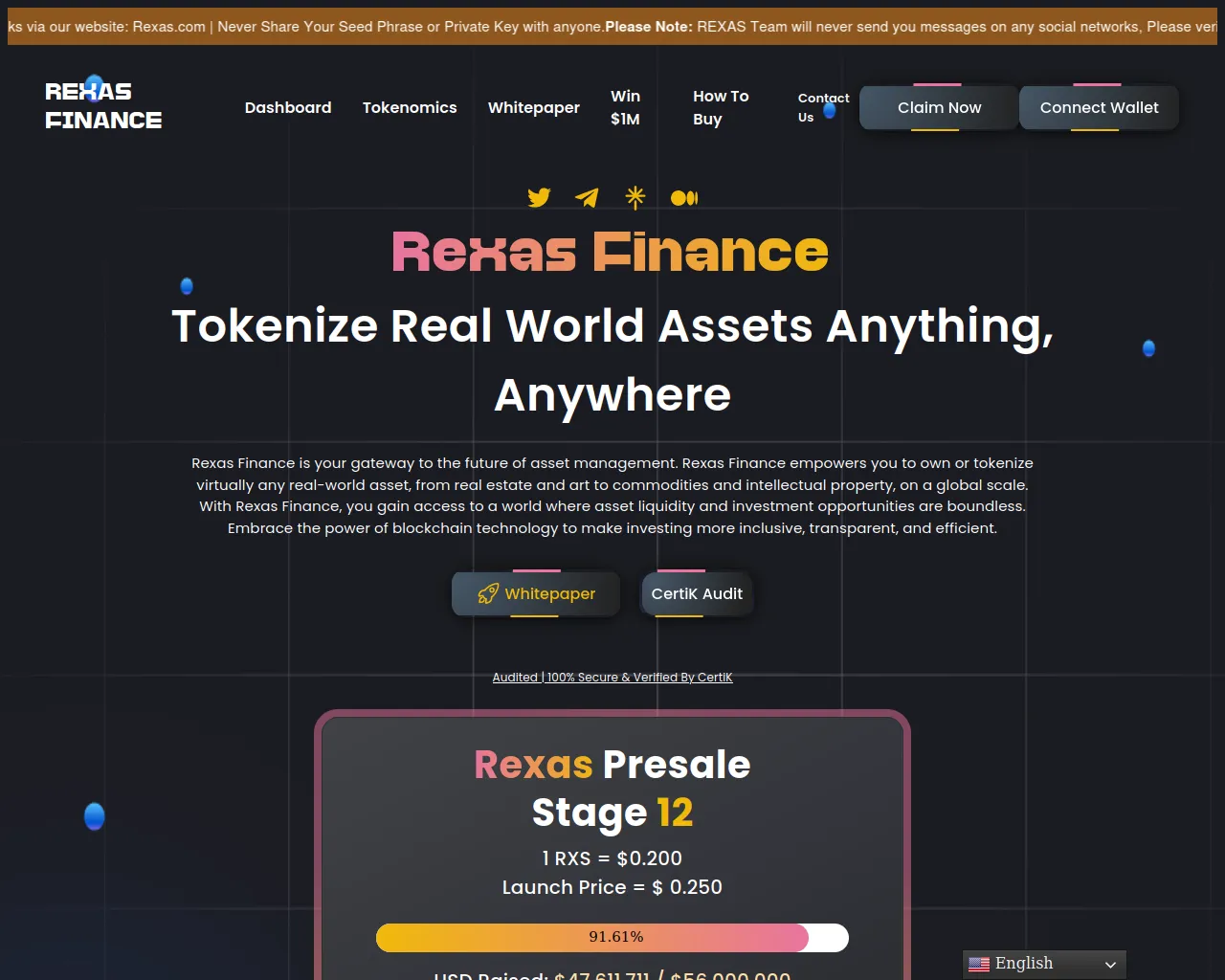Click the presale progress bar at 91.61%
The height and width of the screenshot is (980, 1225).
tap(612, 937)
